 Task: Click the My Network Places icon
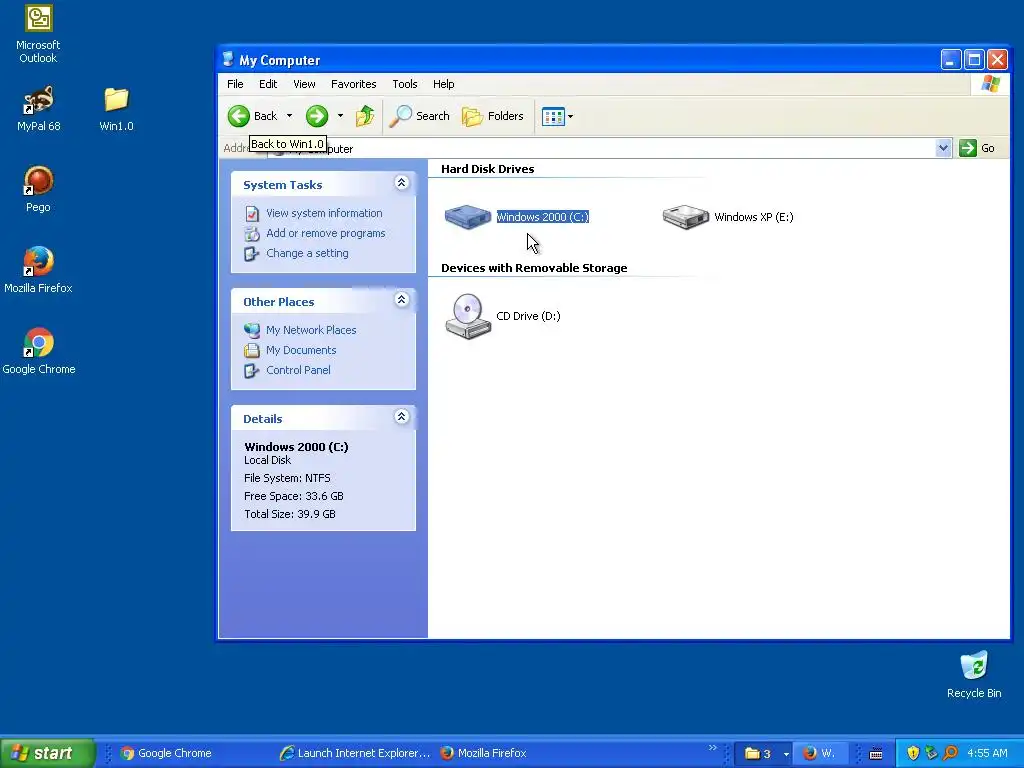[252, 330]
